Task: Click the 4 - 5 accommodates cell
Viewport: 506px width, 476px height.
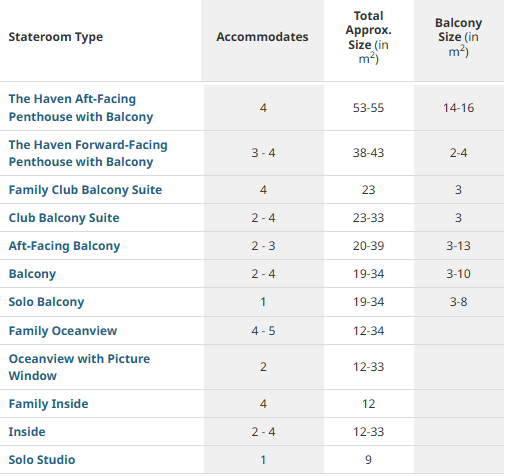Action: (263, 331)
